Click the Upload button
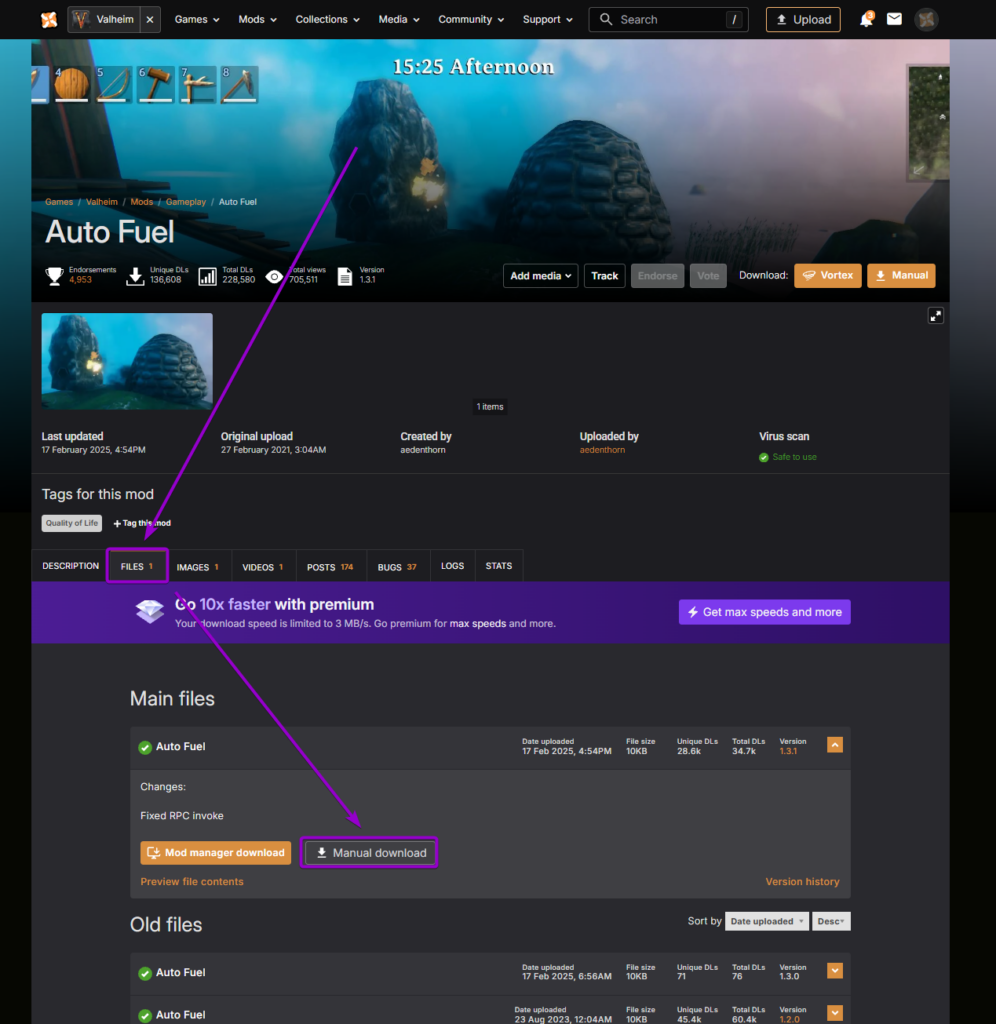This screenshot has height=1024, width=996. coord(803,20)
